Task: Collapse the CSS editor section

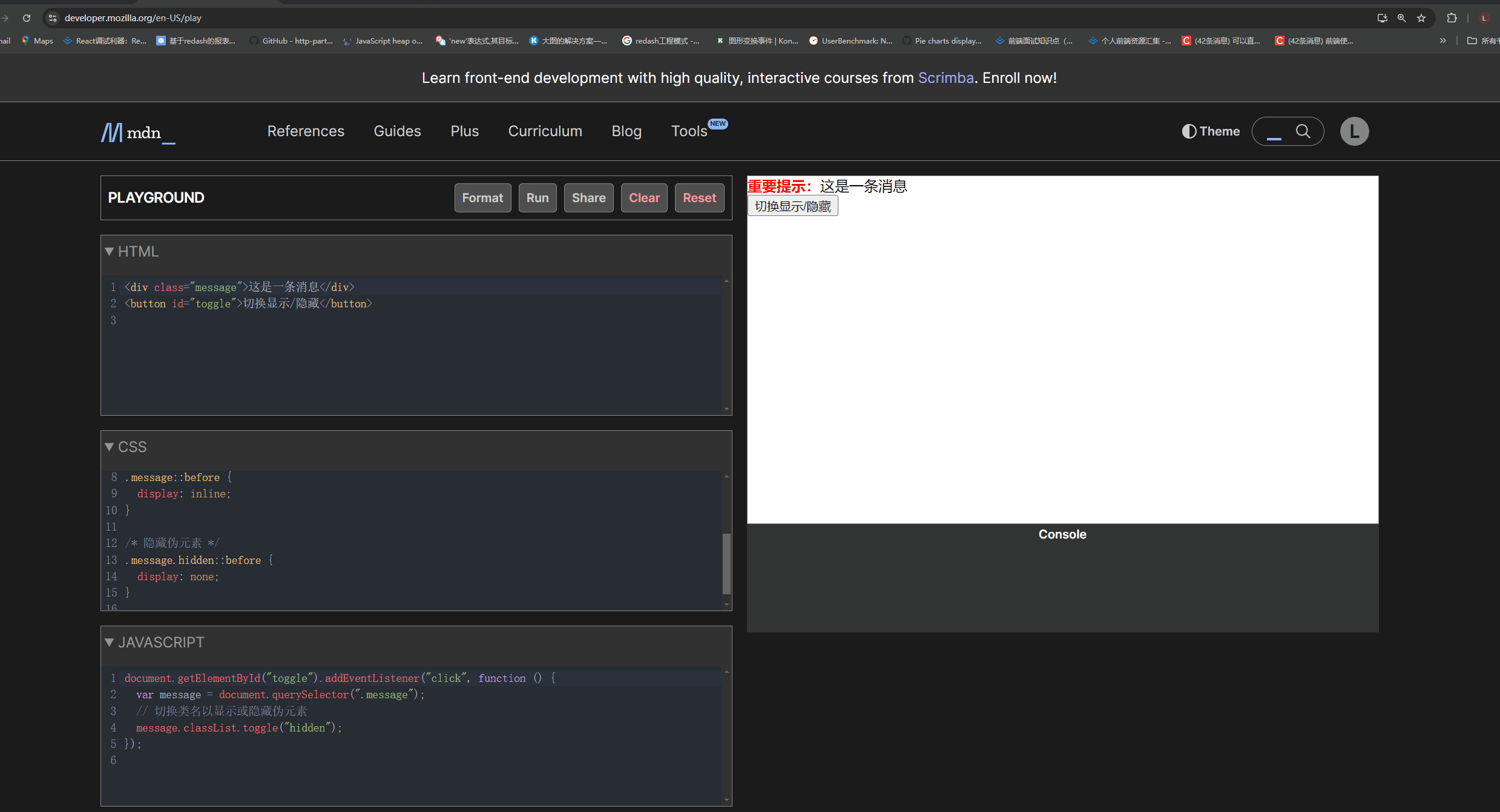Action: click(110, 447)
